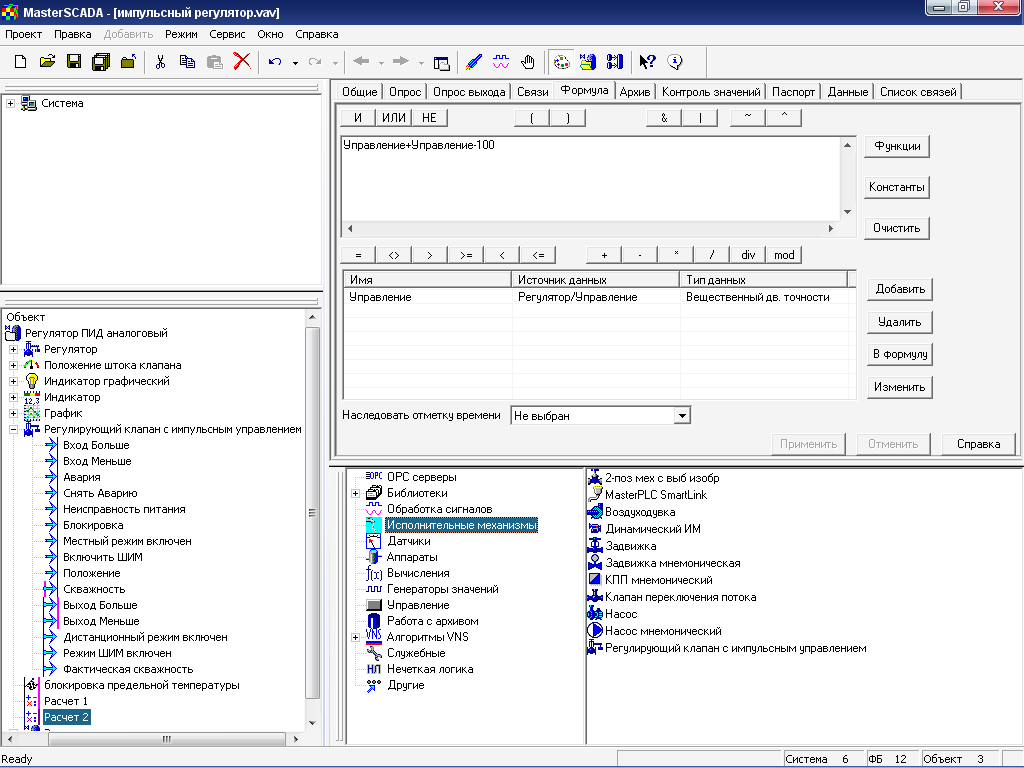Open the Режим menu

[x=181, y=34]
